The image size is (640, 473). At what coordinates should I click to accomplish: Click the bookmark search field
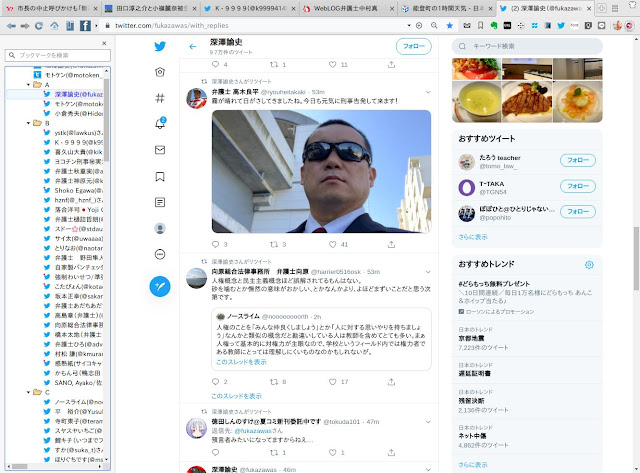[x=58, y=55]
